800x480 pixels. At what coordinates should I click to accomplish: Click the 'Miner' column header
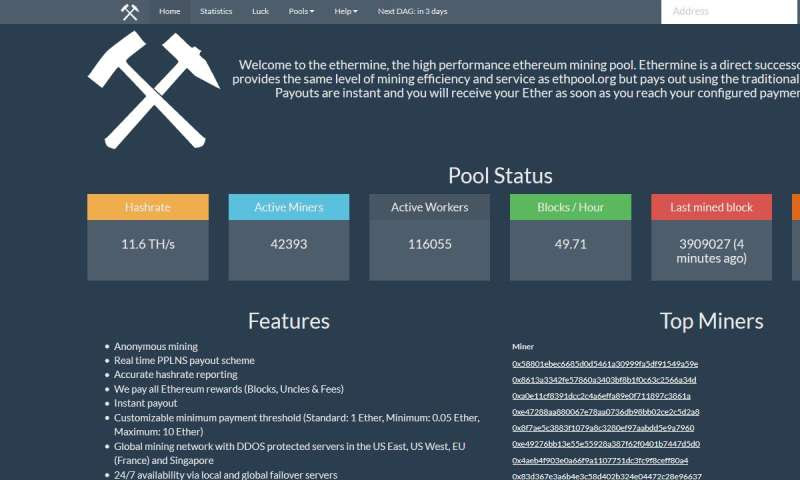pos(523,346)
